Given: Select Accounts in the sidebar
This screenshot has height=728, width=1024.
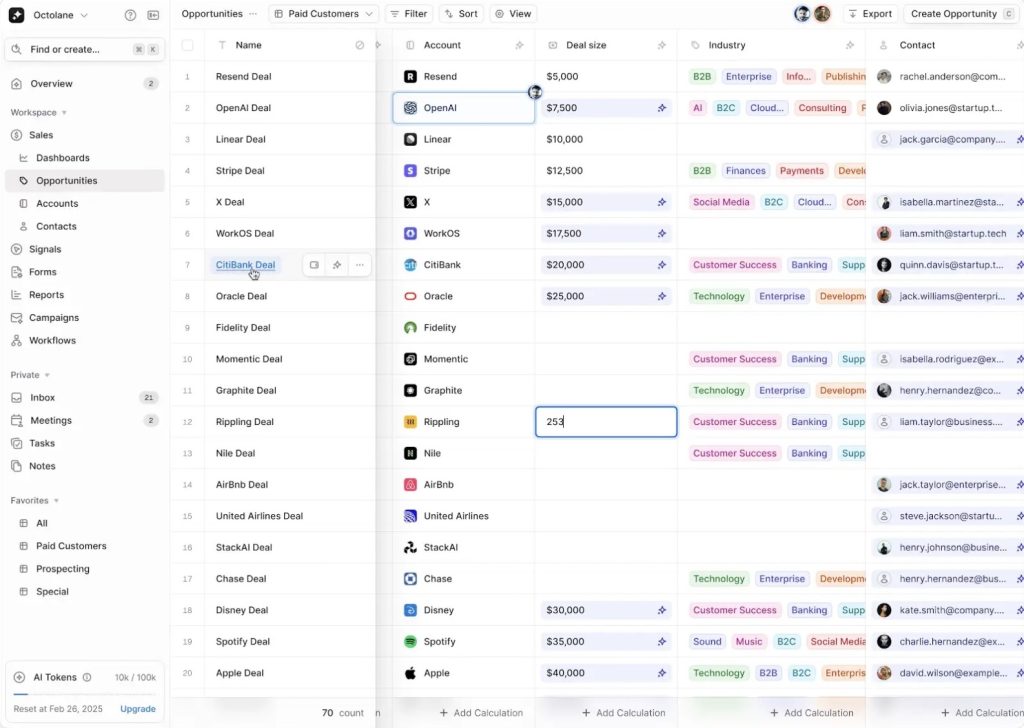Looking at the screenshot, I should click(x=84, y=204).
